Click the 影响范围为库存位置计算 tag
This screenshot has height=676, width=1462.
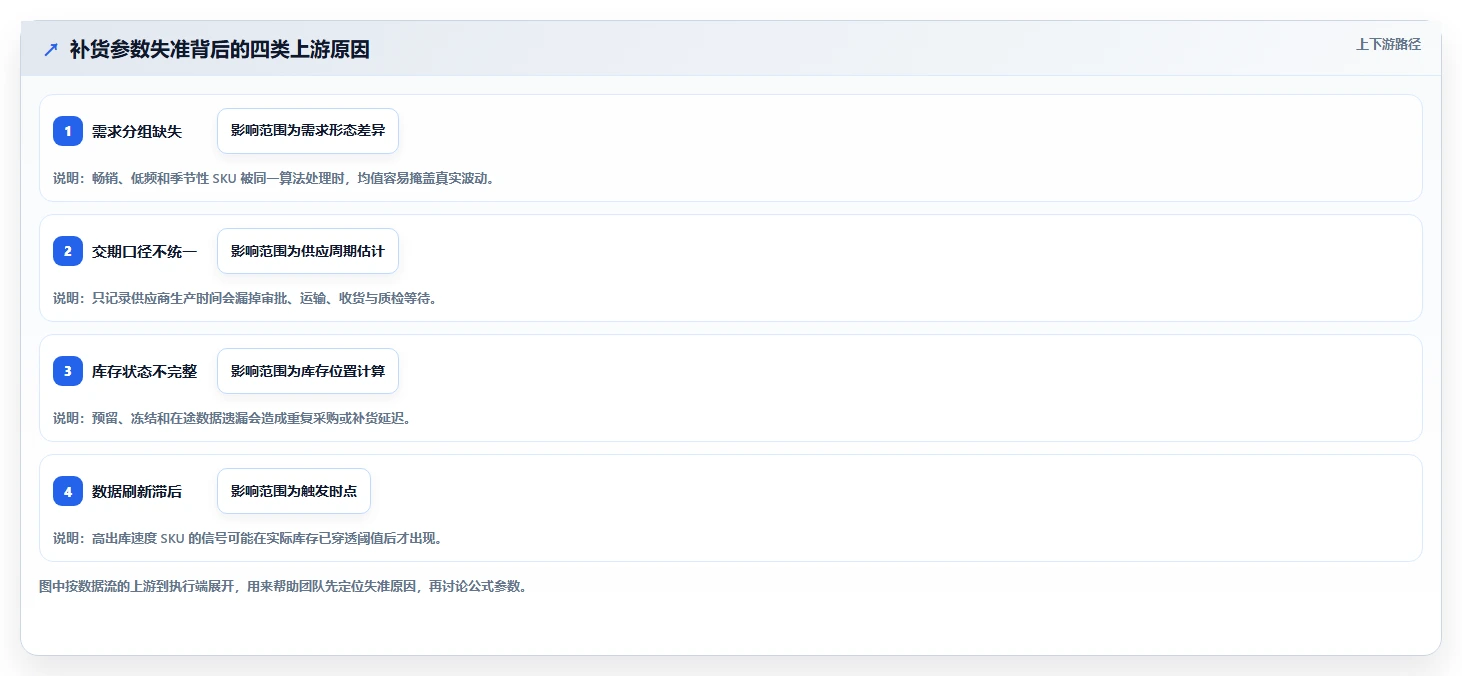pos(308,371)
